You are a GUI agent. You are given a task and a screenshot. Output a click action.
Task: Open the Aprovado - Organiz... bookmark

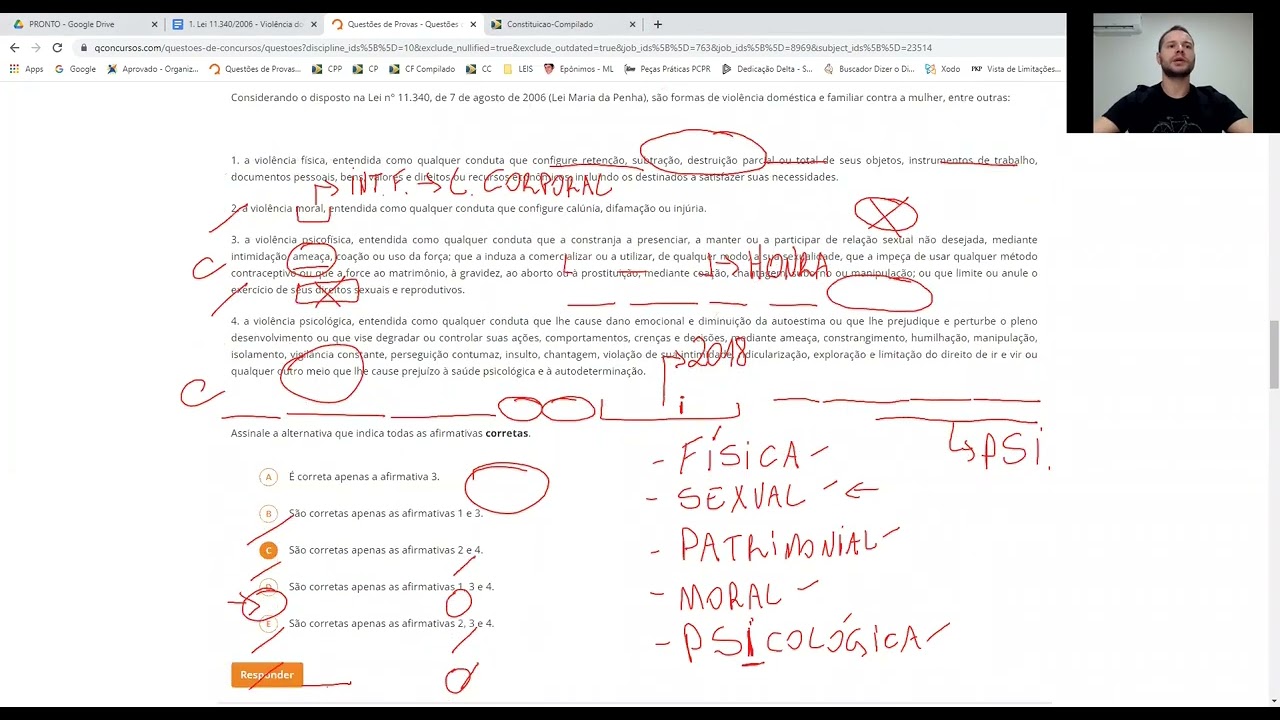153,69
